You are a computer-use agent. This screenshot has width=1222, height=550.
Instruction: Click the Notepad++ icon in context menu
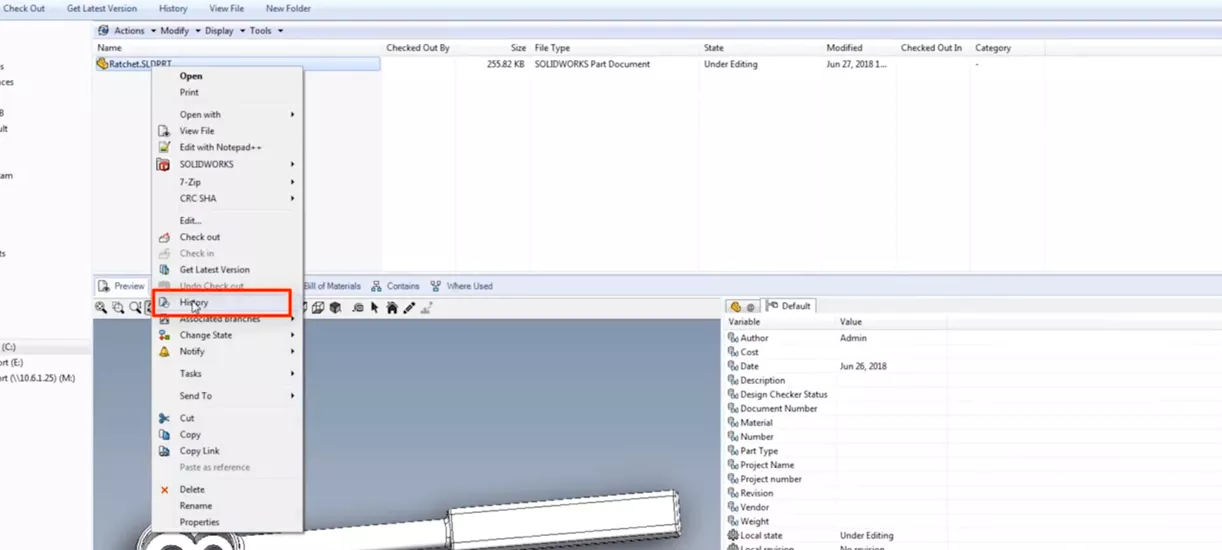point(164,147)
